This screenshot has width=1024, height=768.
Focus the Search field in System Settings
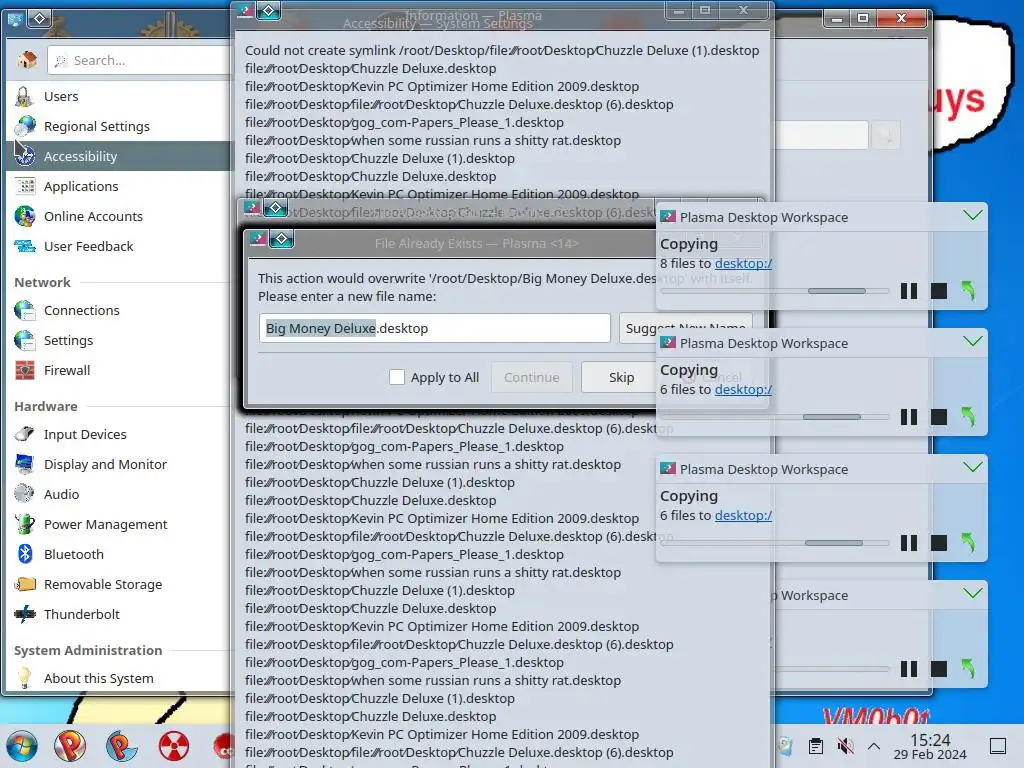(139, 61)
